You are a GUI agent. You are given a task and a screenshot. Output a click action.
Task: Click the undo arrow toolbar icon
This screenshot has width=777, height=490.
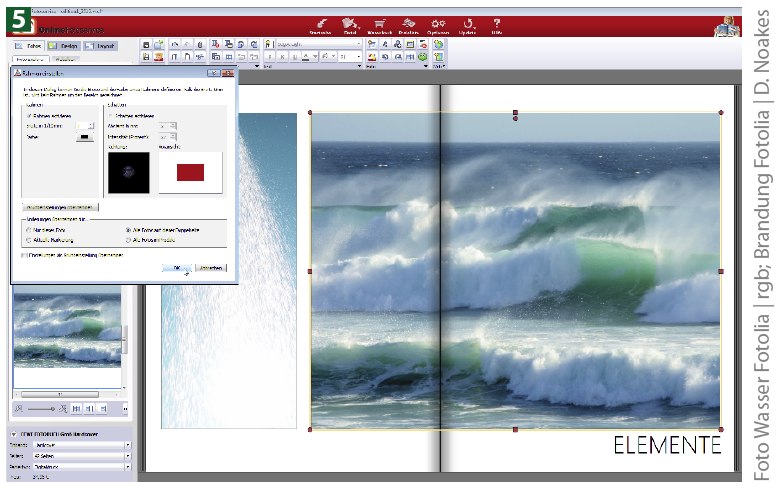pyautogui.click(x=174, y=44)
